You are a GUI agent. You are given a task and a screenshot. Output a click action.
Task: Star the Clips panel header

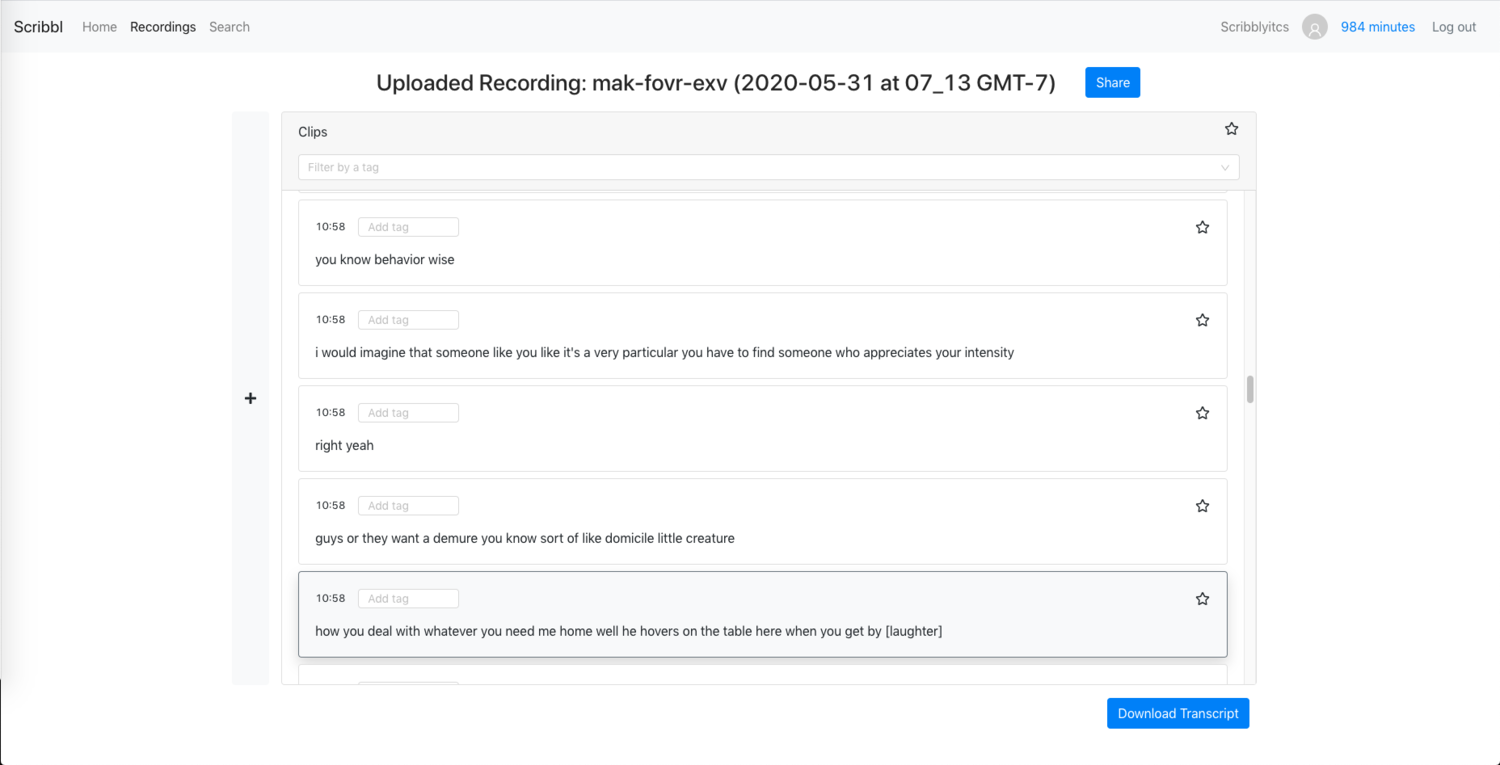pos(1231,128)
